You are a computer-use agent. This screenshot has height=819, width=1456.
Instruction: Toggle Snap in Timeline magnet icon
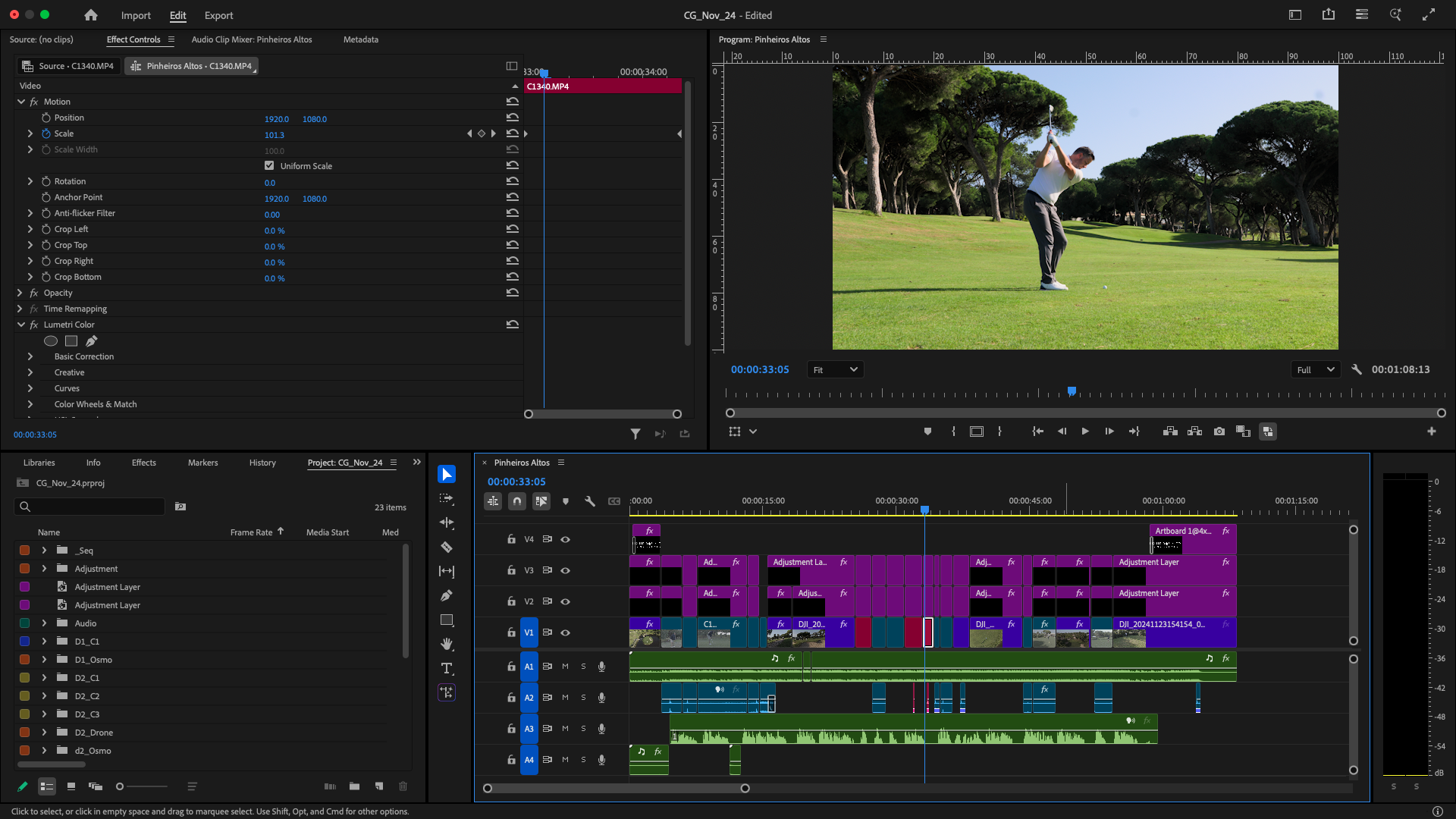click(x=517, y=501)
